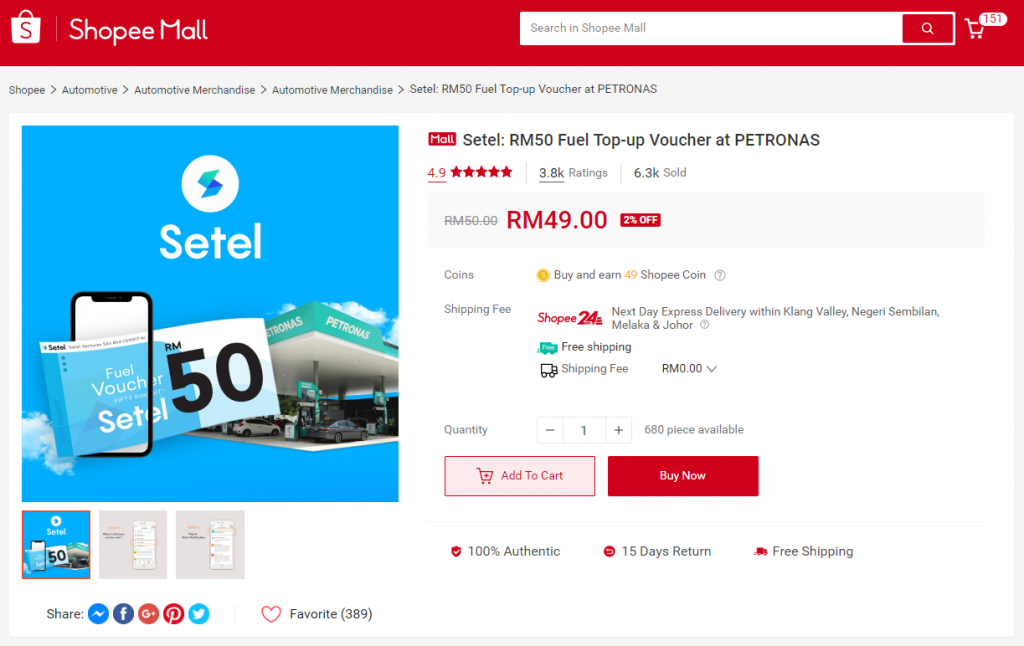Toggle the Favorite heart icon
Screen dimensions: 1024x646
(x=271, y=614)
